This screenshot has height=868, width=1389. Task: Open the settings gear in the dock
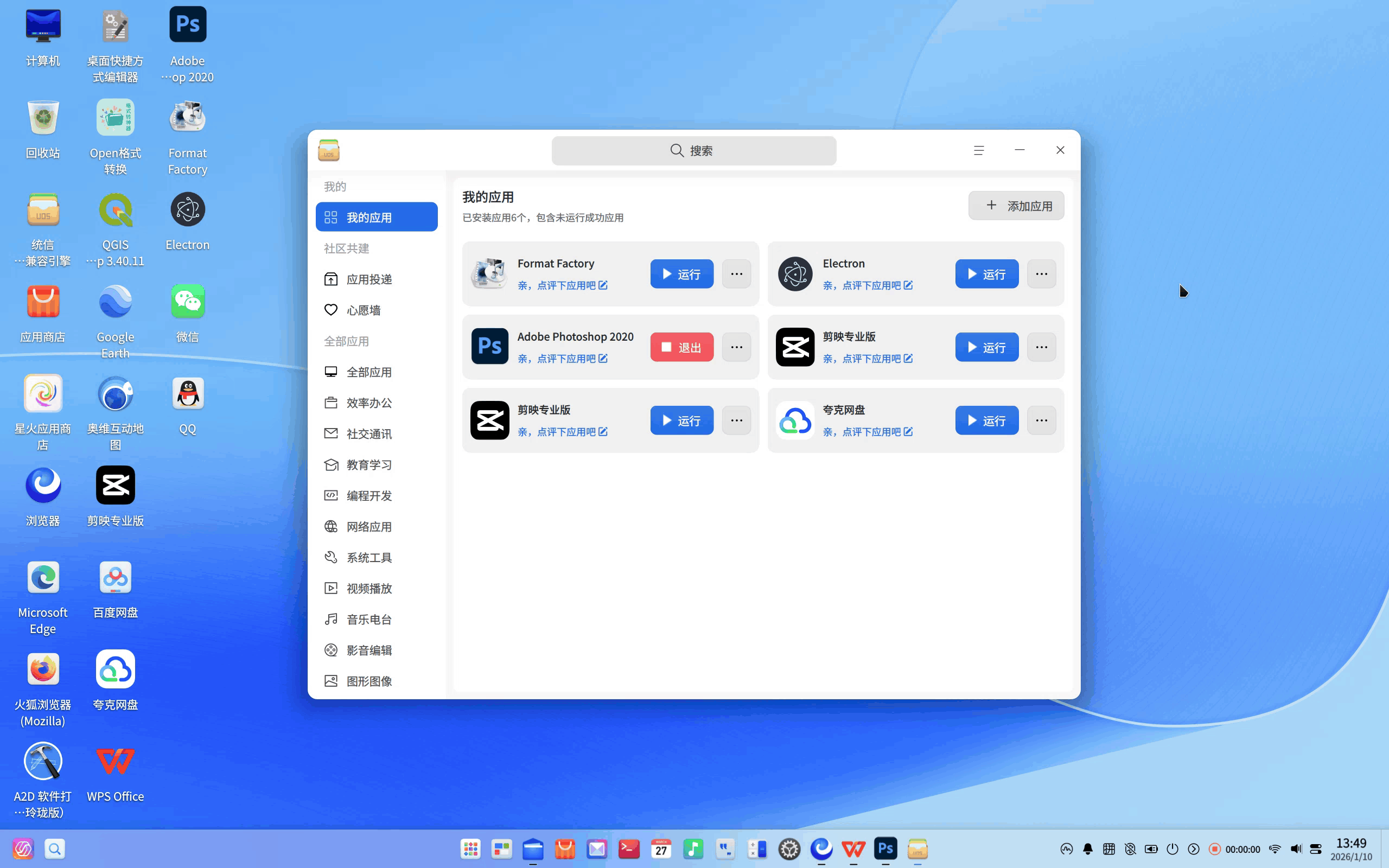[x=789, y=848]
